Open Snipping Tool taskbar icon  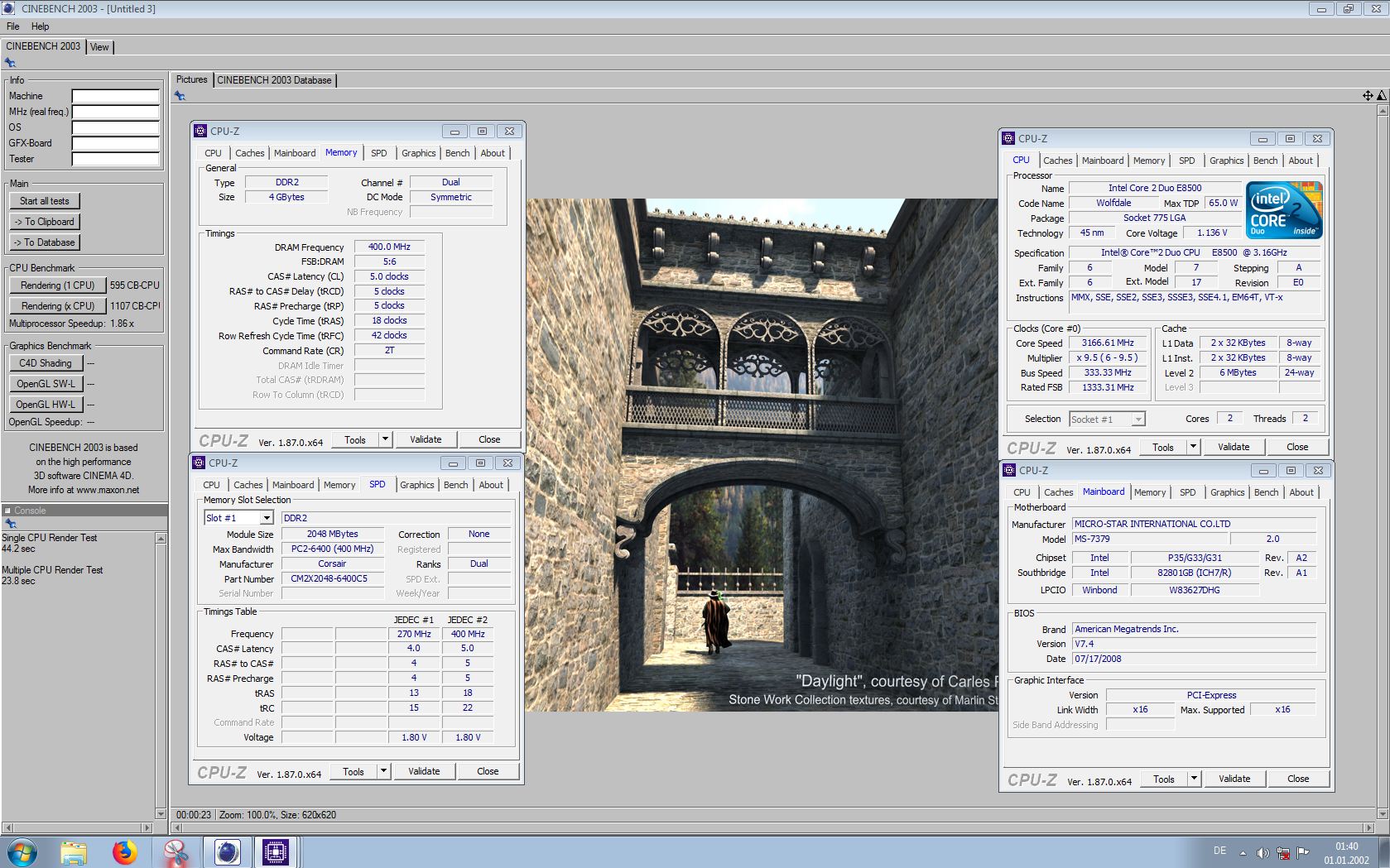click(x=176, y=851)
